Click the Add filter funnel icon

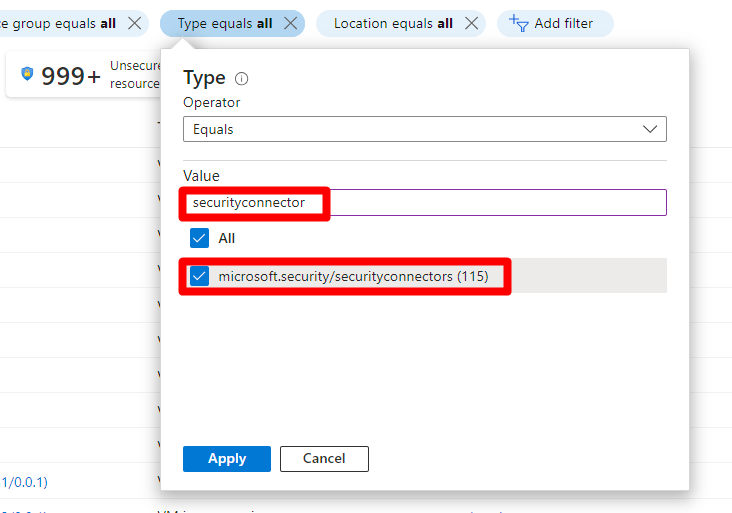click(x=519, y=23)
